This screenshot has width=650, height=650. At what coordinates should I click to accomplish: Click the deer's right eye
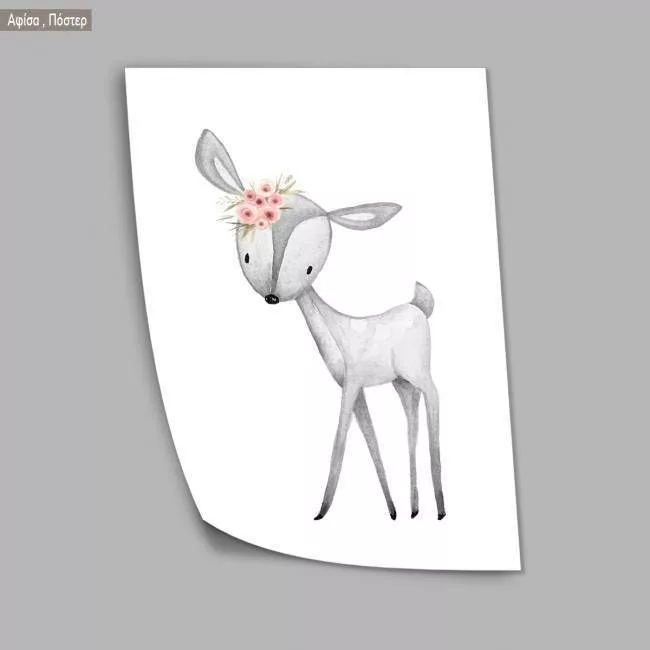[308, 269]
